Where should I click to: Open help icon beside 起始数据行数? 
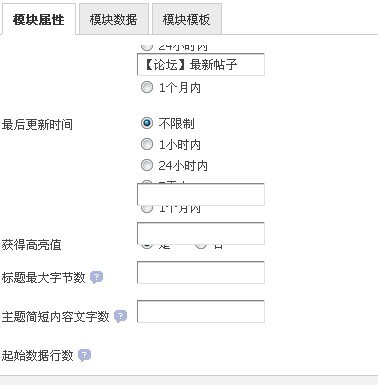tap(84, 355)
